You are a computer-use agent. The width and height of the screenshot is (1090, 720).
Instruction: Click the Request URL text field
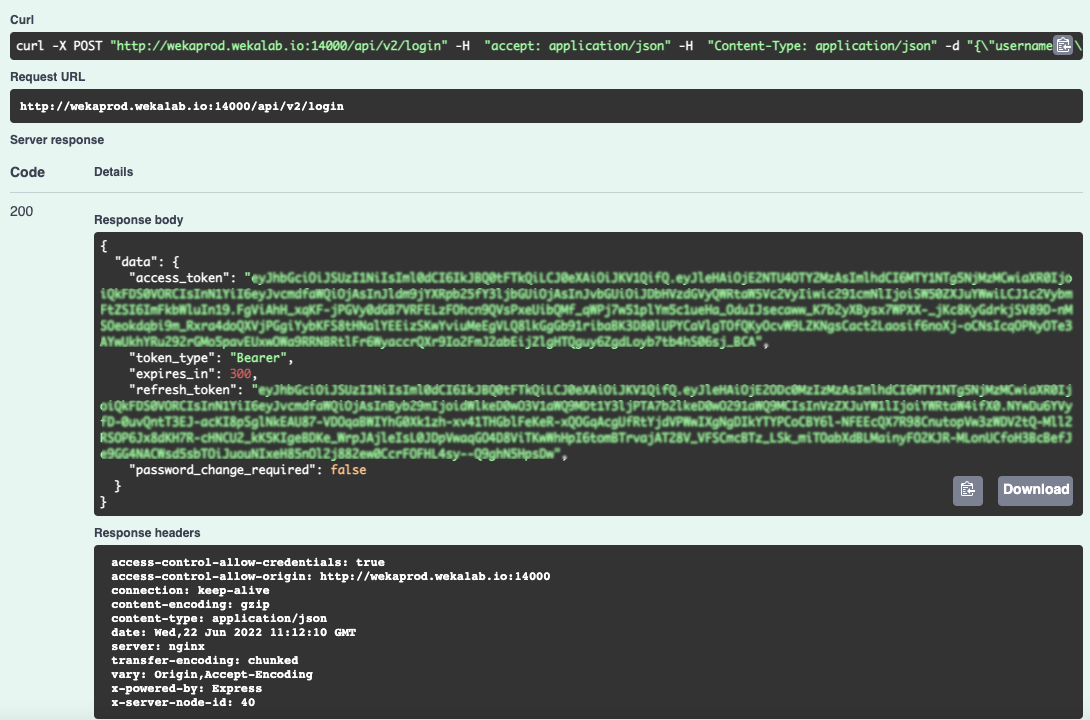pyautogui.click(x=545, y=104)
